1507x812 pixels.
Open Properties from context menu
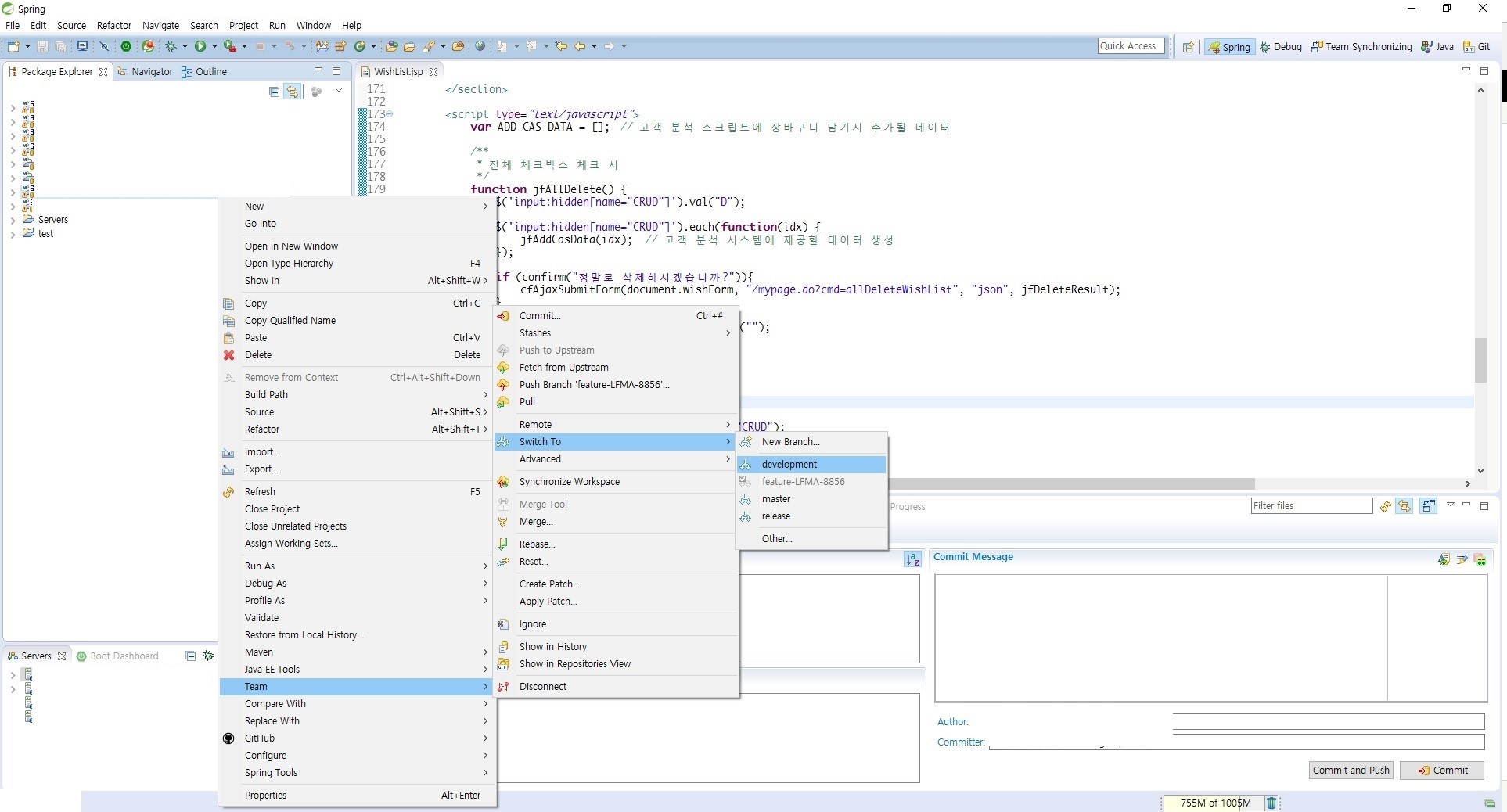click(357, 796)
